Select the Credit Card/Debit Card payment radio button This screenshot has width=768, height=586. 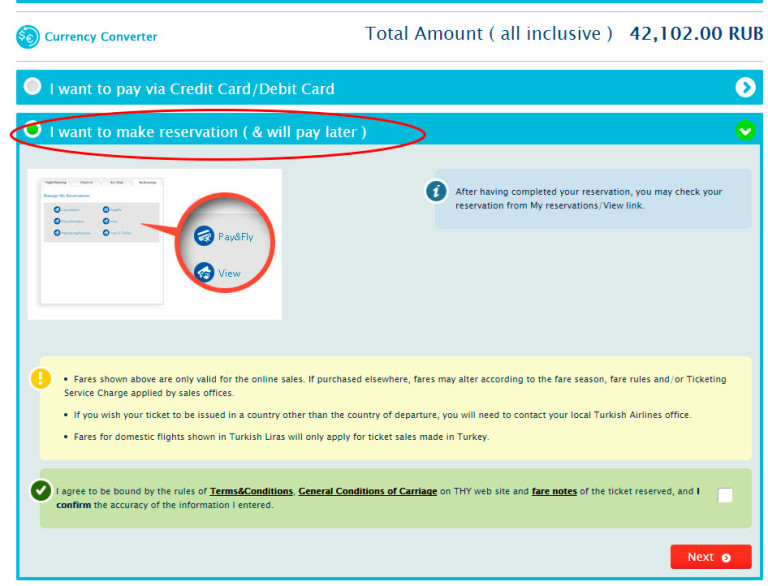click(x=33, y=87)
